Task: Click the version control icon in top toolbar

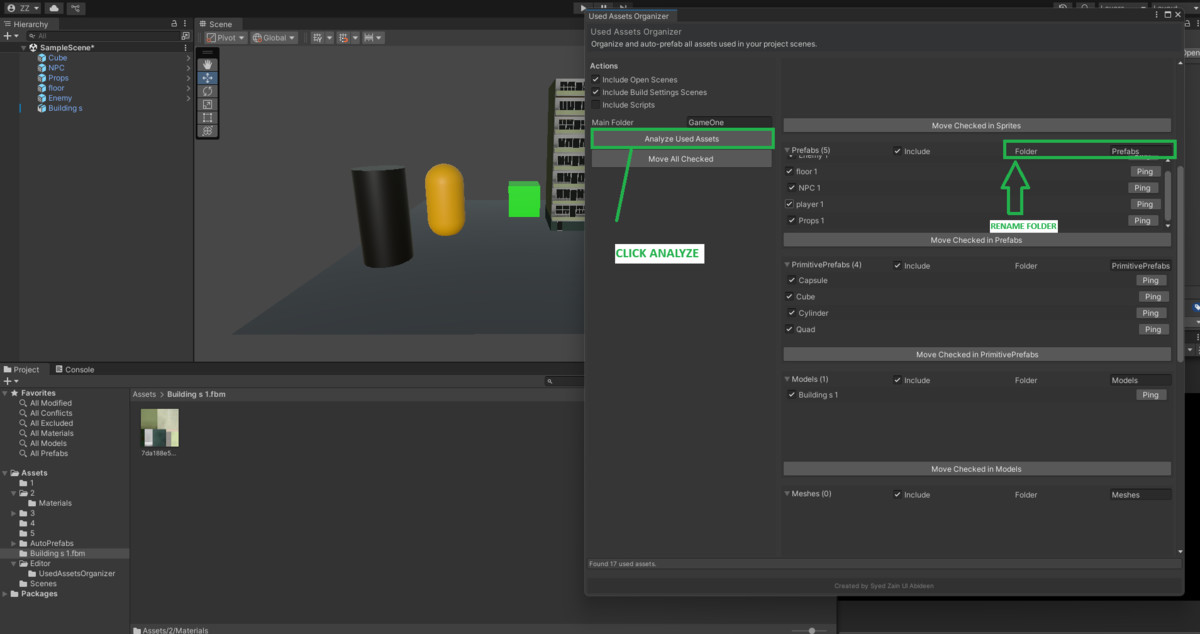Action: 76,8
